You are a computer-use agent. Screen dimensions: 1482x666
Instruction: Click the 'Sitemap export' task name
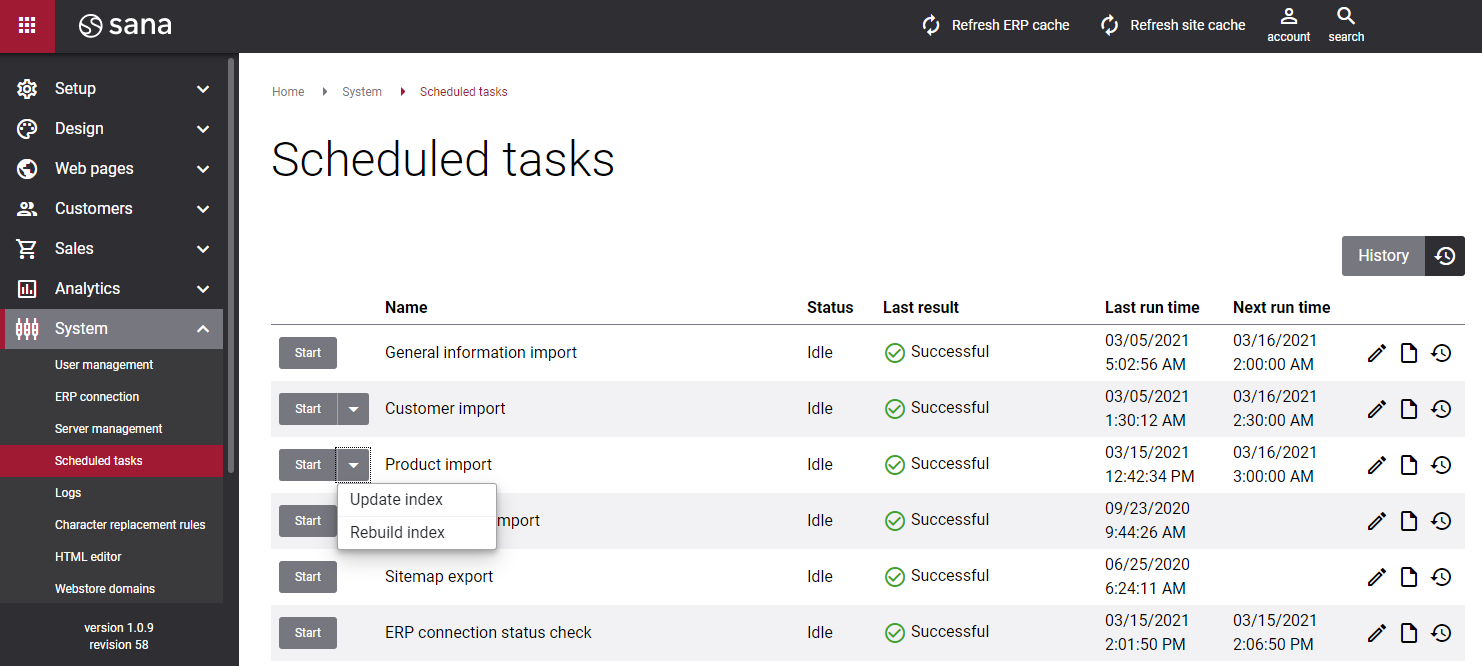[439, 577]
